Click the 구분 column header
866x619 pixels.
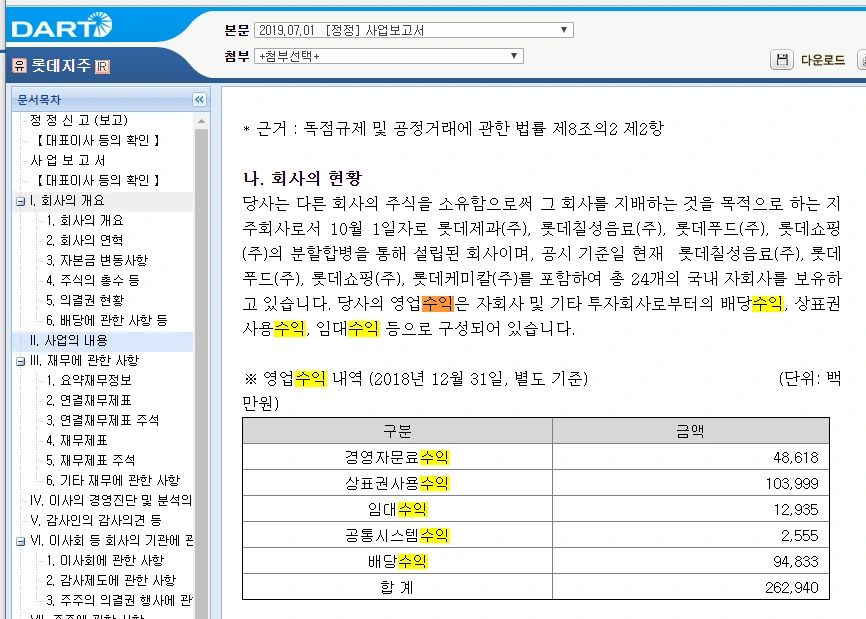(397, 431)
